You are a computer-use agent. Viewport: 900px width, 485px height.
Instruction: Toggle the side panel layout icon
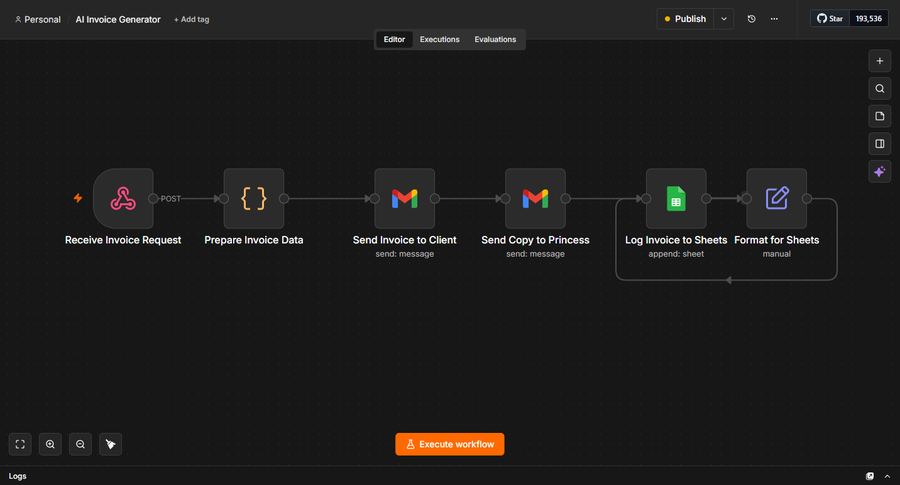(x=879, y=143)
